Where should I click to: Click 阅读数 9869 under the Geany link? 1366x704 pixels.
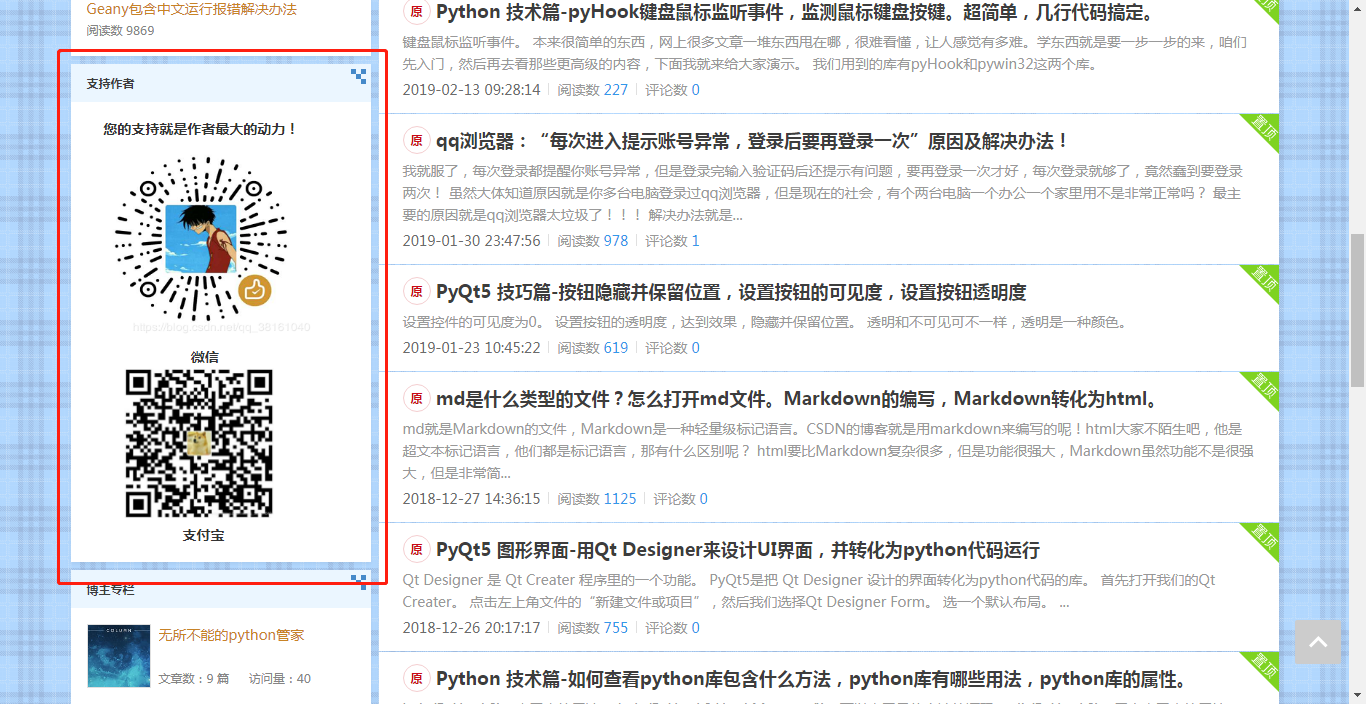pyautogui.click(x=120, y=31)
